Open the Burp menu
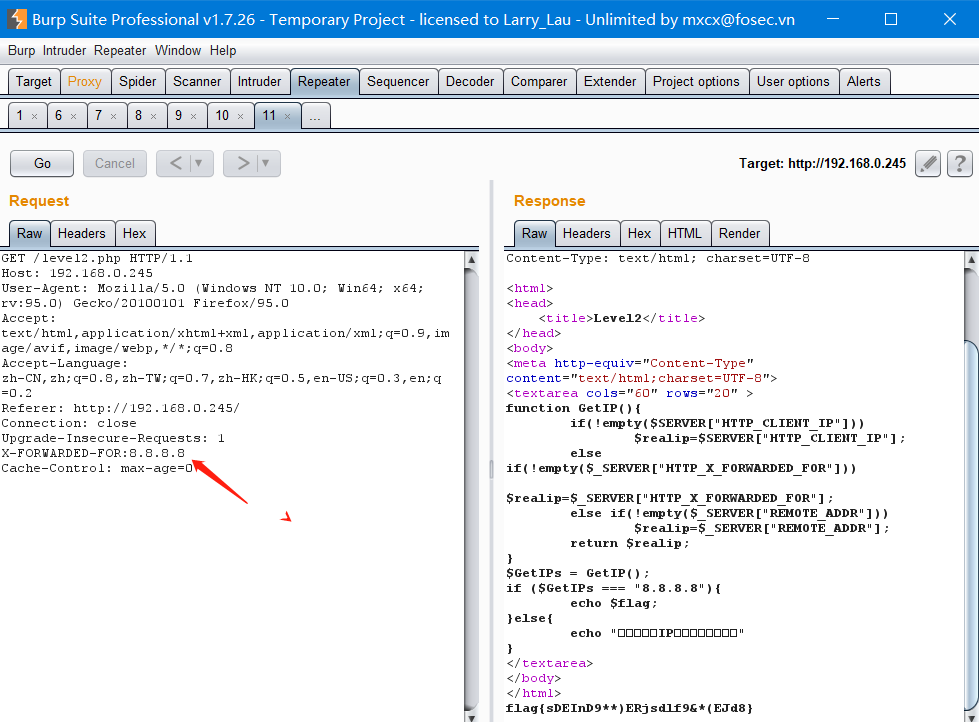 pos(21,51)
